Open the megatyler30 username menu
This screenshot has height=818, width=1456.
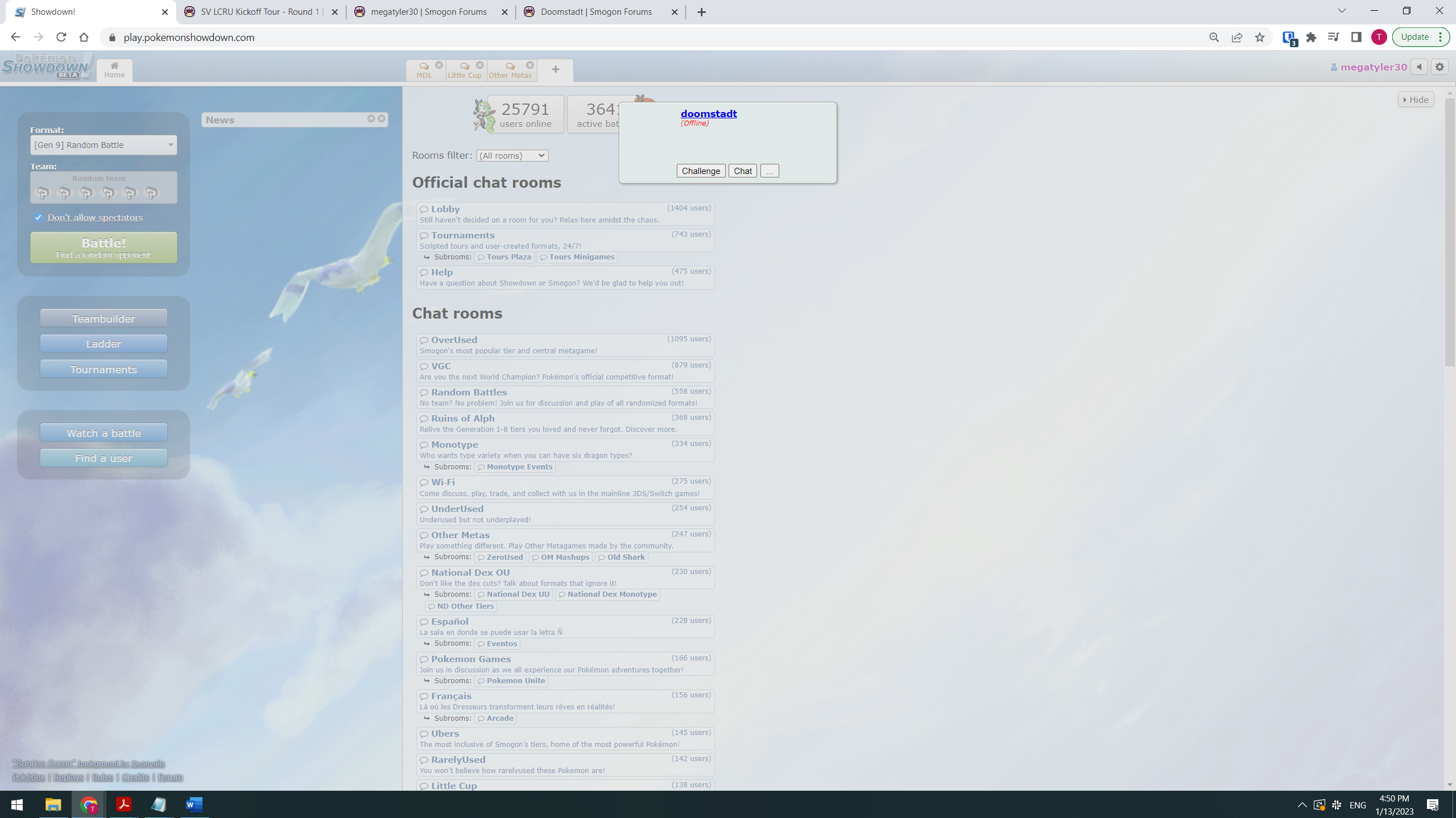(x=1368, y=67)
